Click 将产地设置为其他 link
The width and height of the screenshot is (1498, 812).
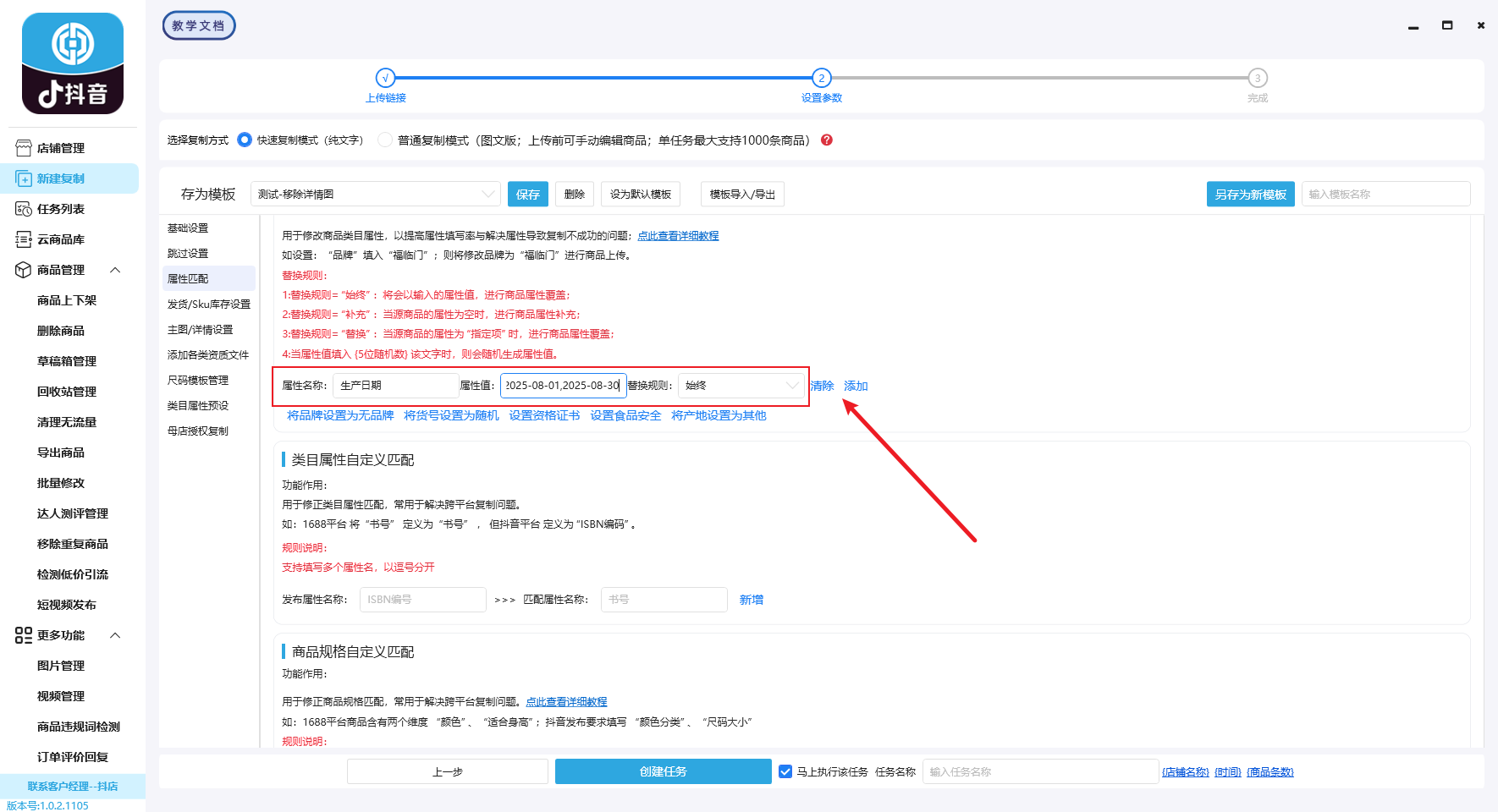coord(719,415)
